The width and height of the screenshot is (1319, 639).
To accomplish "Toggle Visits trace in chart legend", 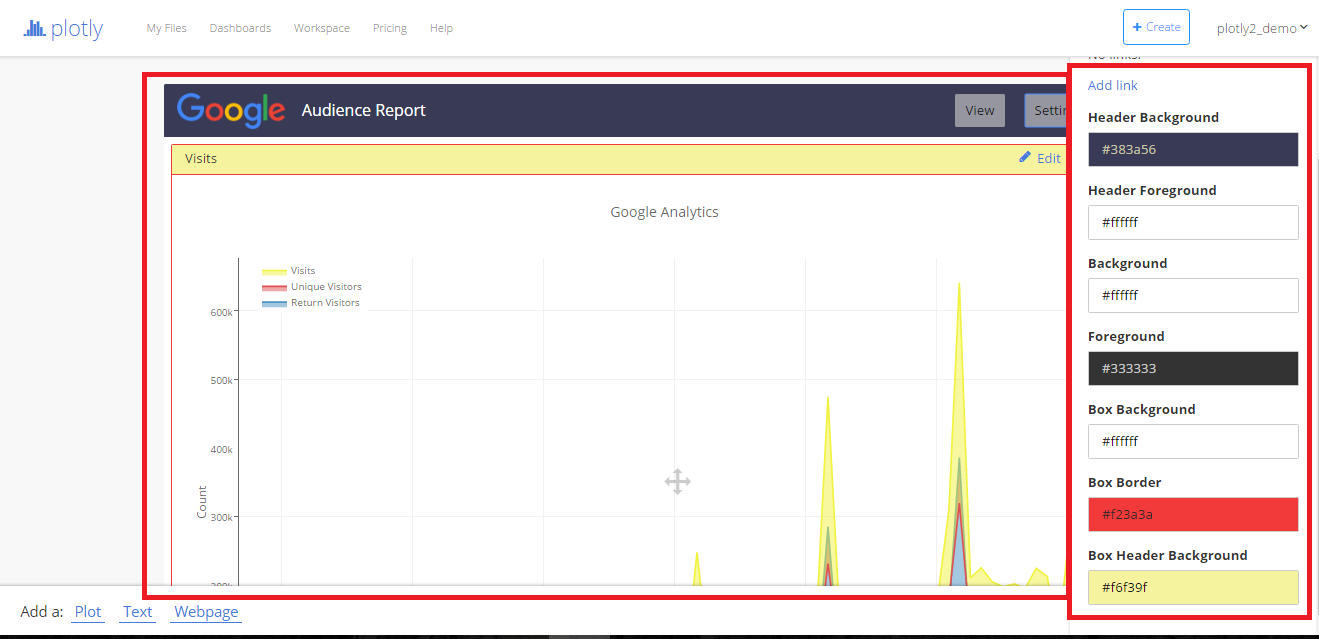I will [x=289, y=271].
